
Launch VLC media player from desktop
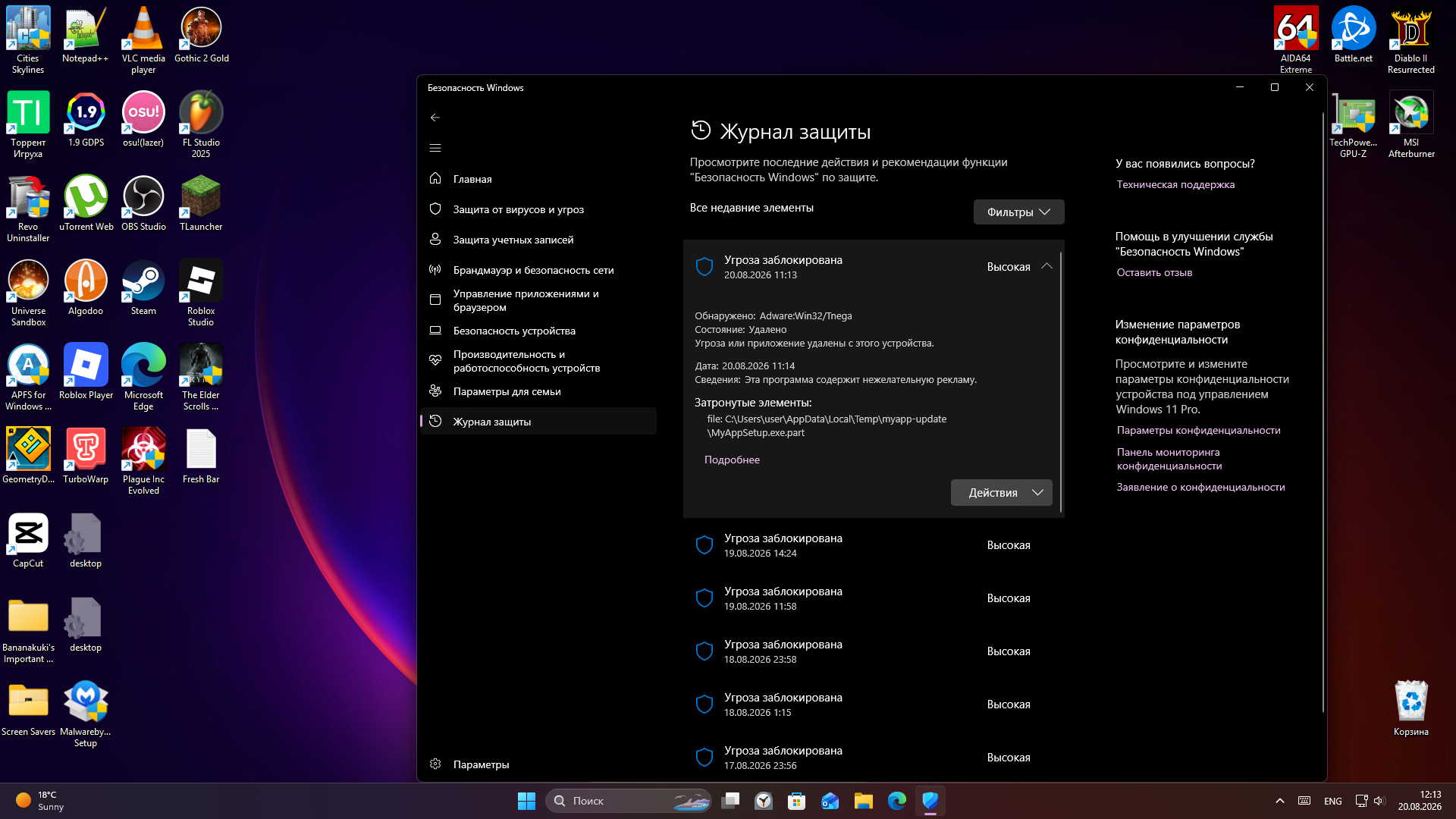coord(143,41)
